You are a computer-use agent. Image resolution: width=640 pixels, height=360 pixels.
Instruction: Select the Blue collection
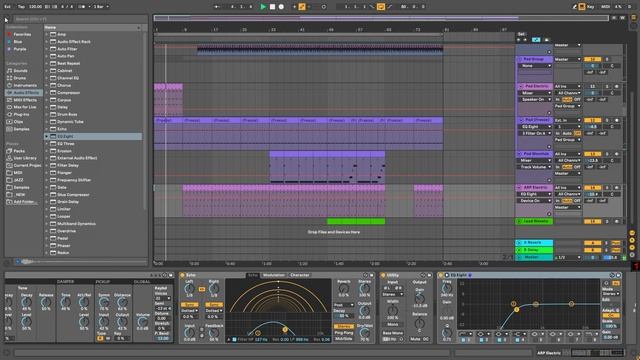(x=18, y=42)
